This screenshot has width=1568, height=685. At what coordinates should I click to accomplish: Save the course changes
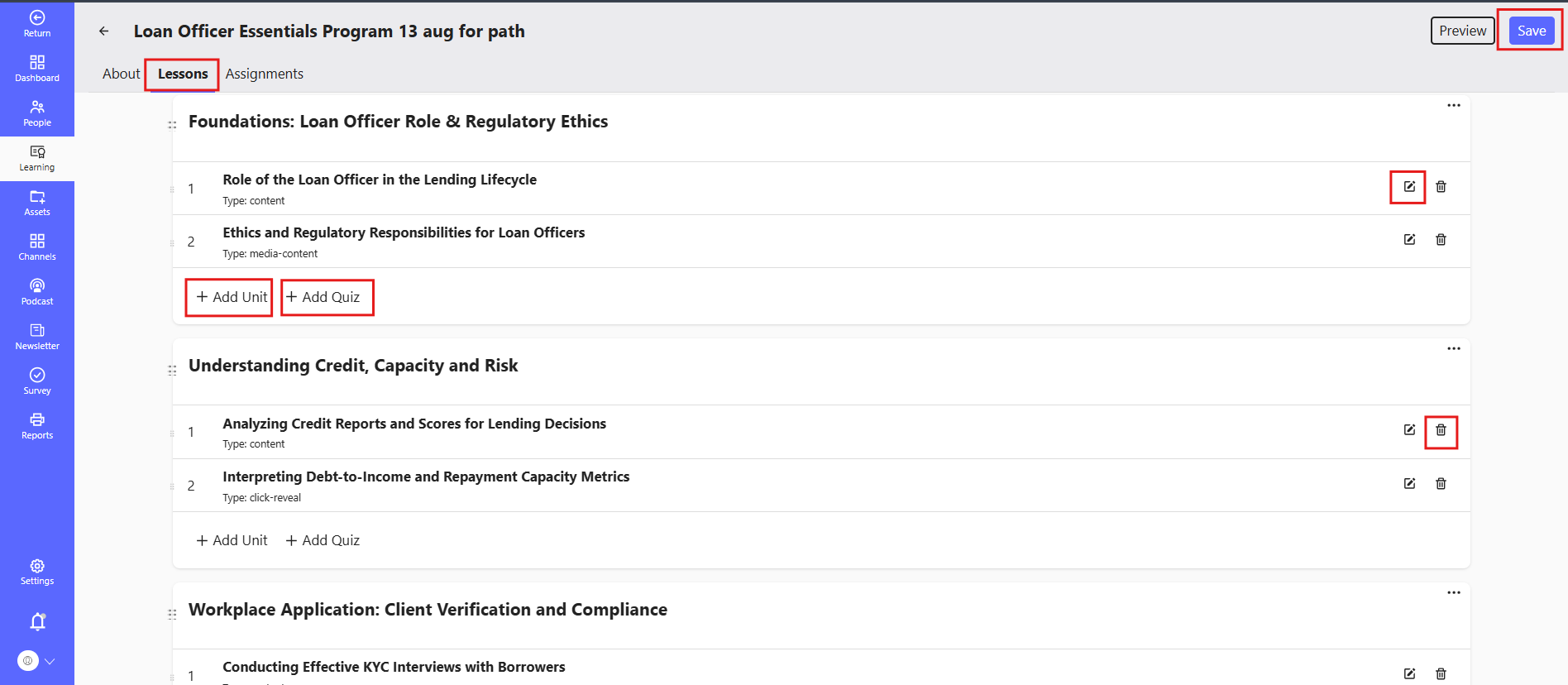tap(1532, 31)
